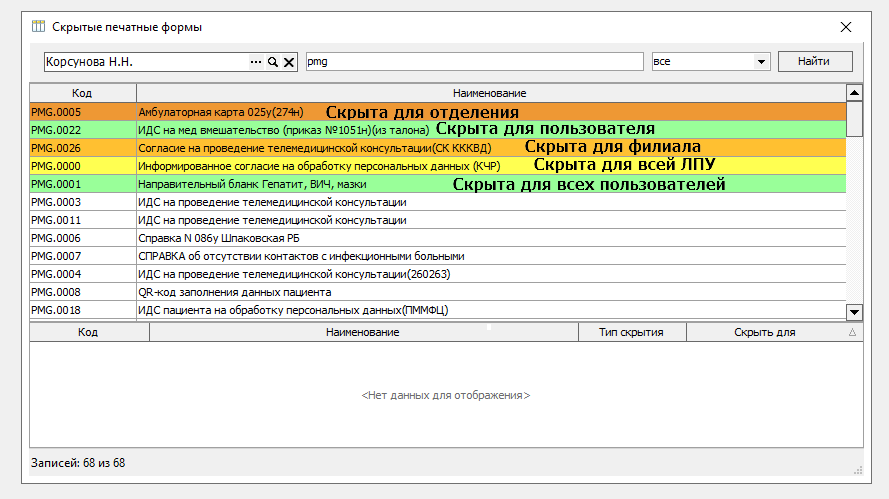Open the ellipsis picker in the user field
This screenshot has height=499, width=889.
tap(256, 62)
